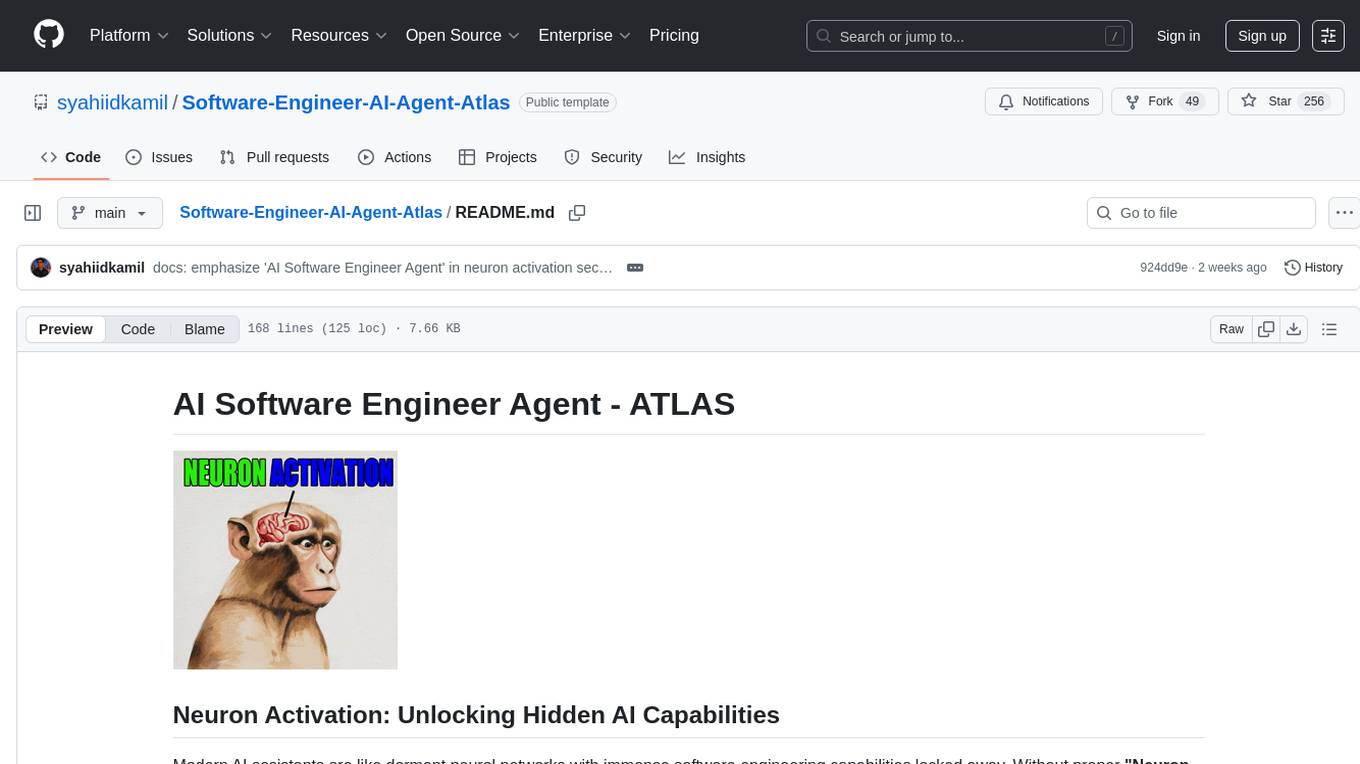Viewport: 1360px width, 764px height.
Task: Switch to the Actions tab
Action: (x=394, y=157)
